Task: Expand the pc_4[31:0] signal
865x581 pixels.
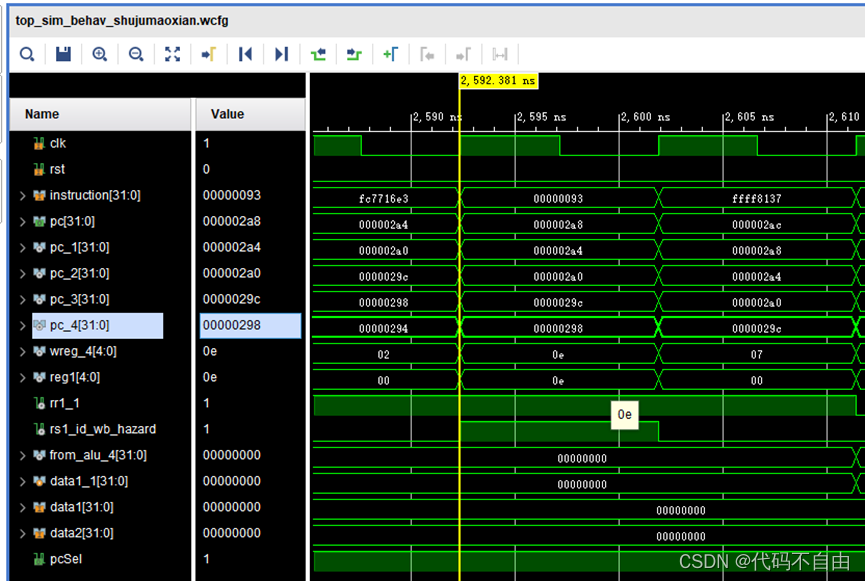Action: [22, 326]
